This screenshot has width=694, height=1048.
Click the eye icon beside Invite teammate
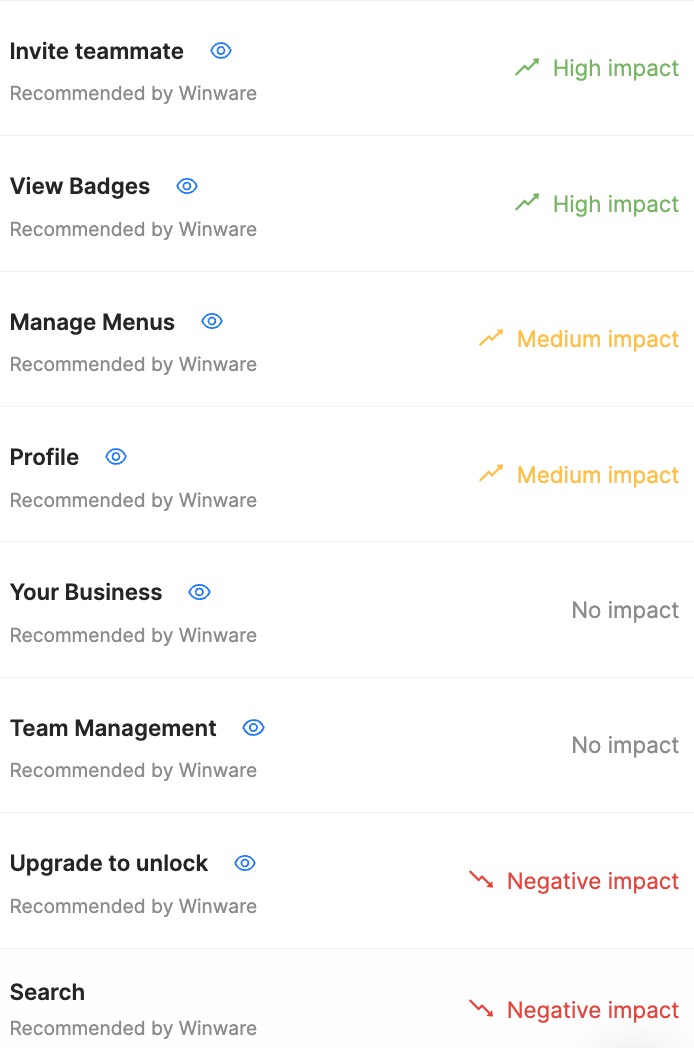221,51
